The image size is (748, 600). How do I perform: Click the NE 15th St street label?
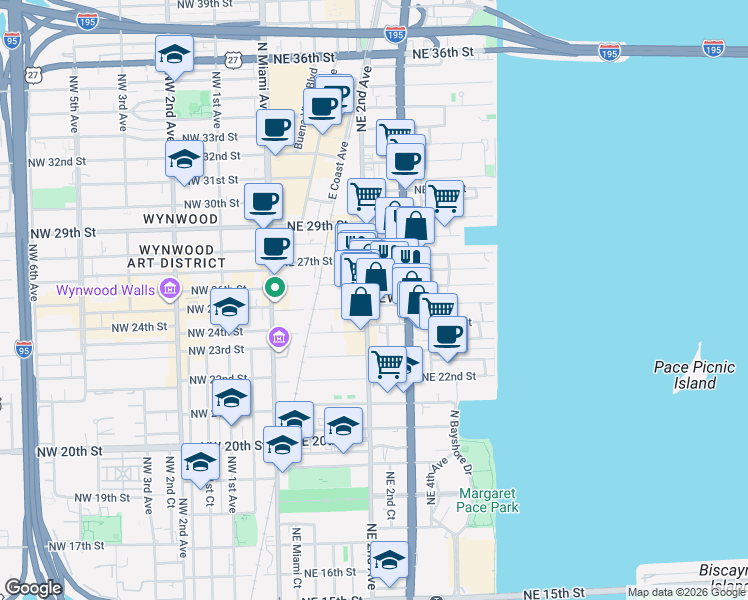[554, 593]
